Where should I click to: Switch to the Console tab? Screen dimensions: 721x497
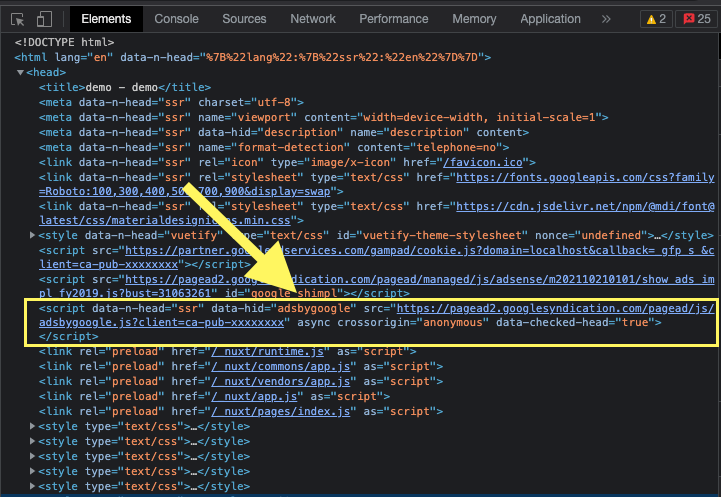point(177,19)
